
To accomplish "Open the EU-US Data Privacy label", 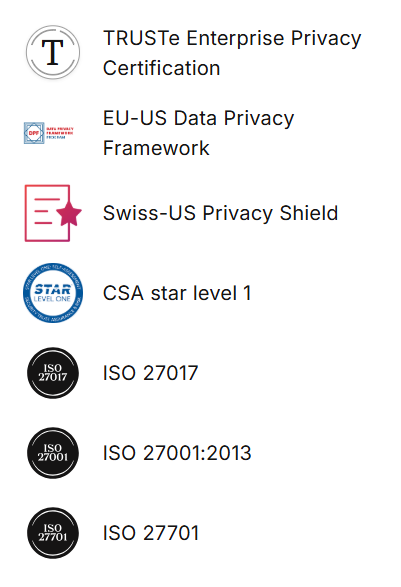I will (x=198, y=118).
